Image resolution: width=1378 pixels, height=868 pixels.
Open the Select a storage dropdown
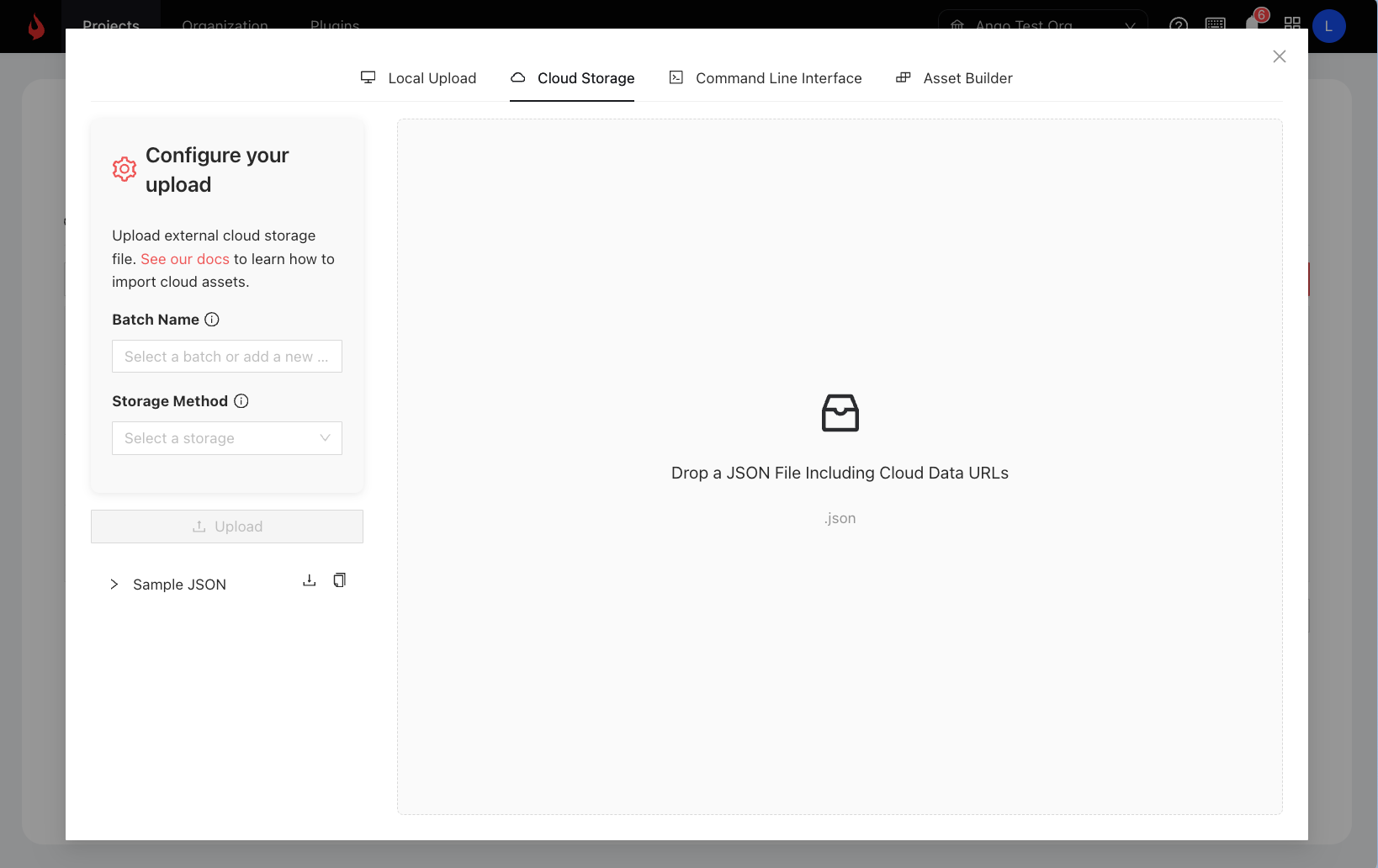227,438
